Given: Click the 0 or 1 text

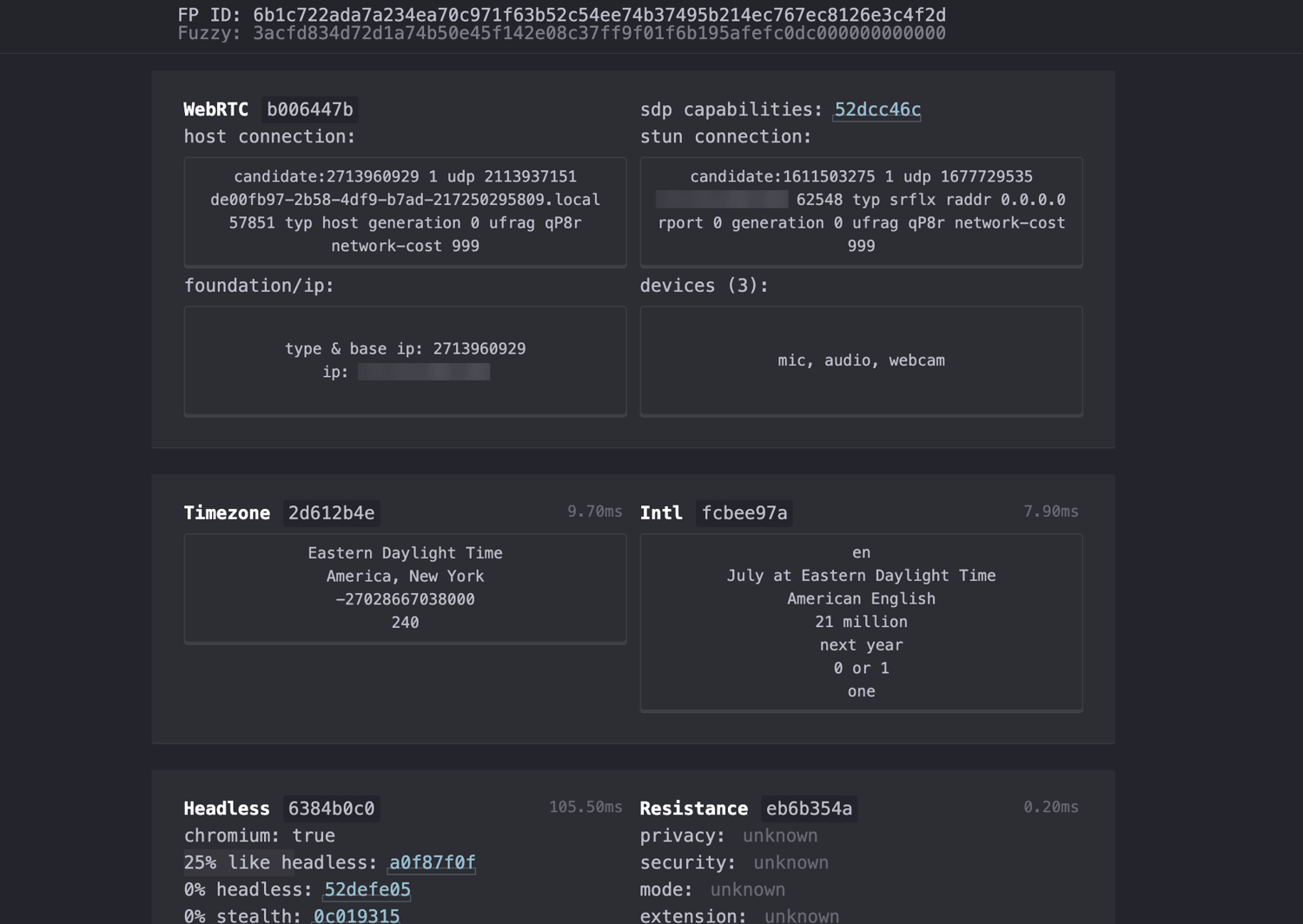Looking at the screenshot, I should (861, 668).
